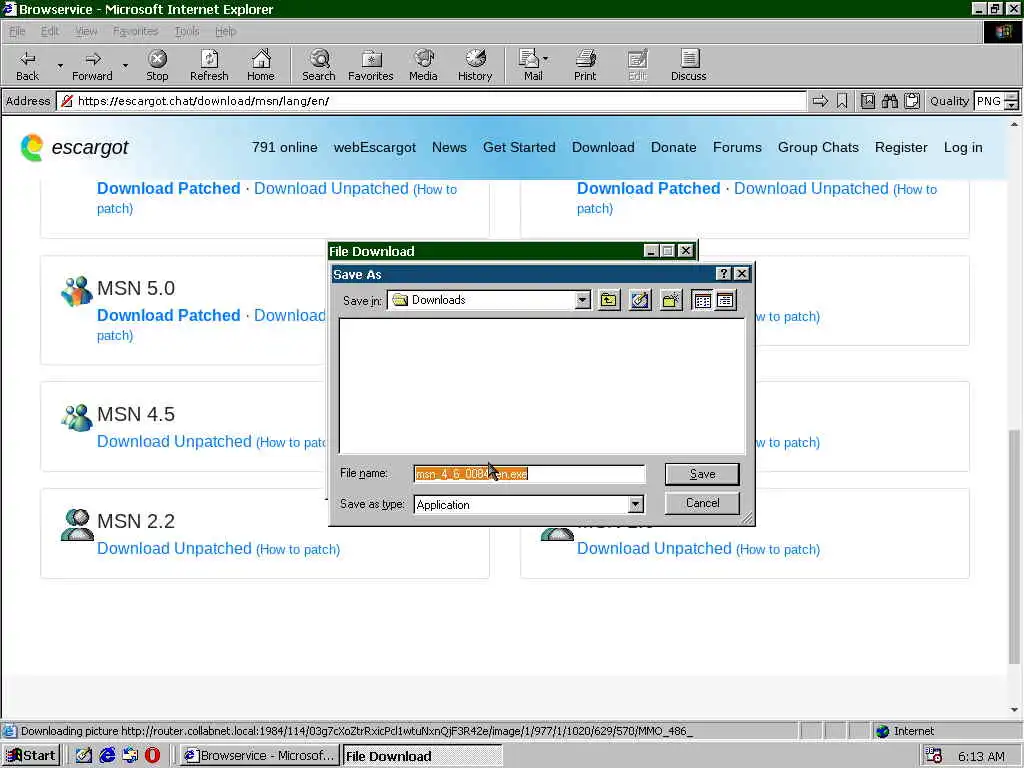Click the escargot logo
Image resolution: width=1024 pixels, height=768 pixels.
[74, 148]
